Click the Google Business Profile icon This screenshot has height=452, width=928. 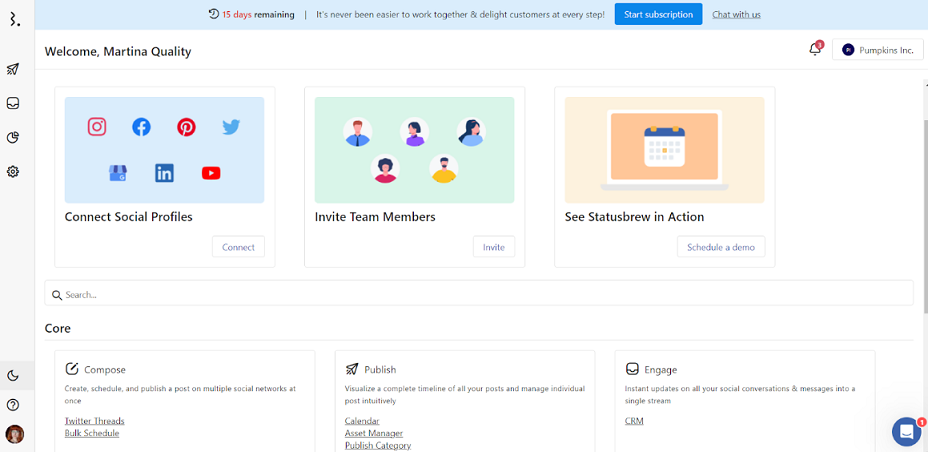(118, 173)
